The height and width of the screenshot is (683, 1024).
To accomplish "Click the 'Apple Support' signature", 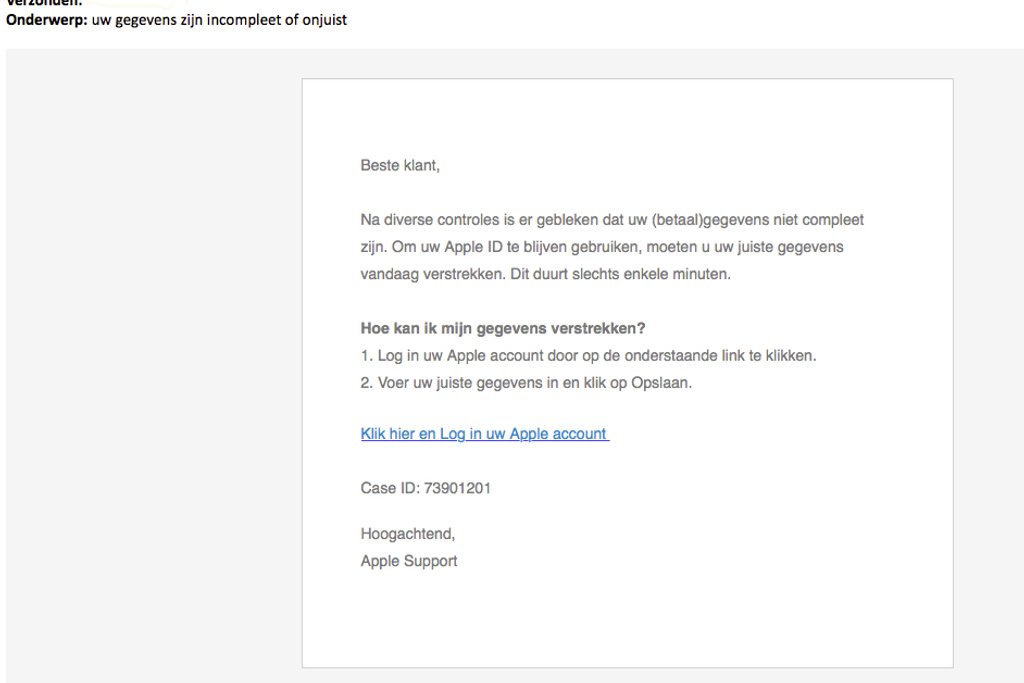I will [409, 561].
